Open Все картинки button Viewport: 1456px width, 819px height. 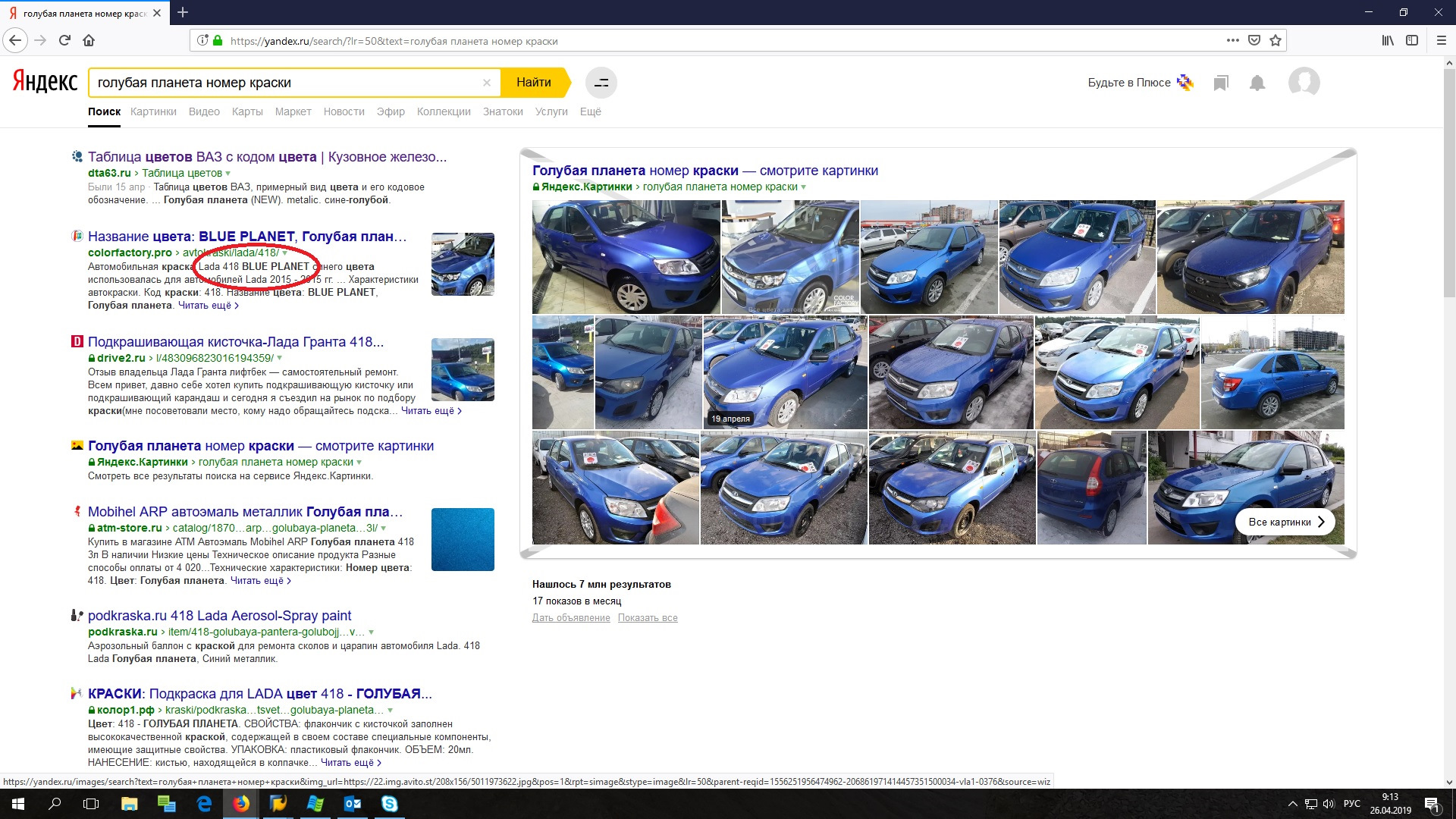pos(1285,522)
